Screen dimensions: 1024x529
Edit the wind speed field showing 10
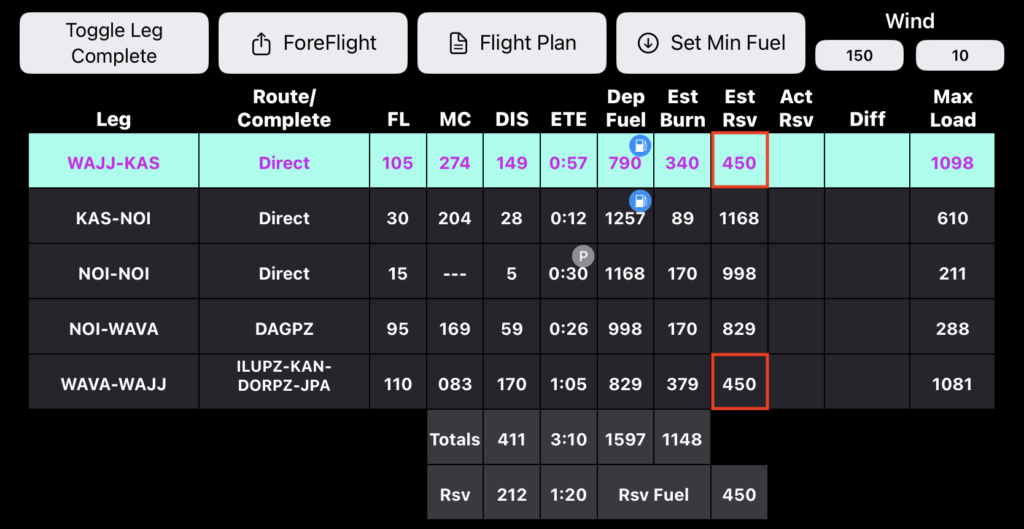click(960, 56)
